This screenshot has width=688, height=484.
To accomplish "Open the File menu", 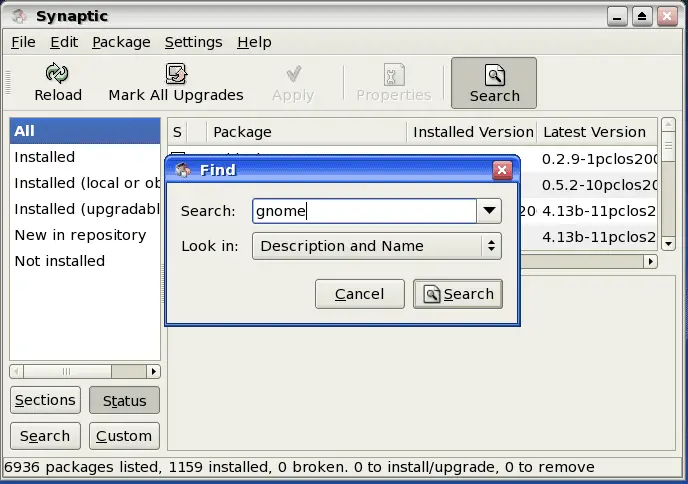I will pyautogui.click(x=23, y=42).
